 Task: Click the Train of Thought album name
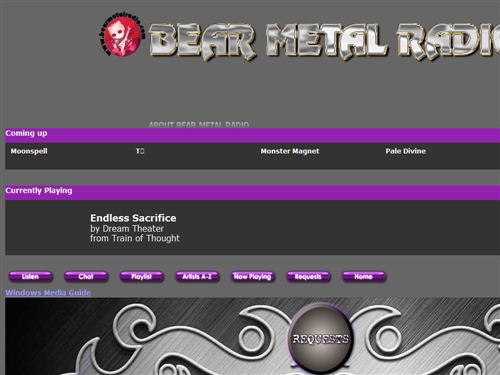146,238
